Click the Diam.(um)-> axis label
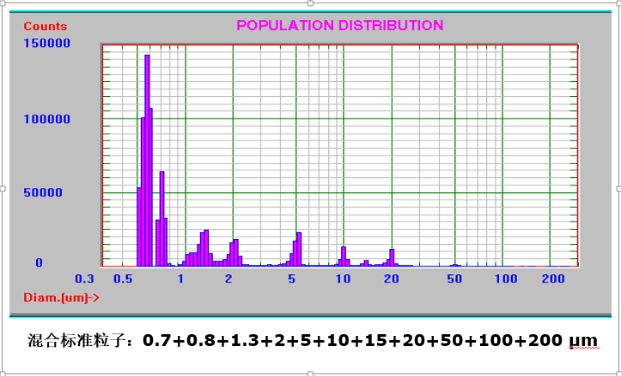 click(x=61, y=297)
